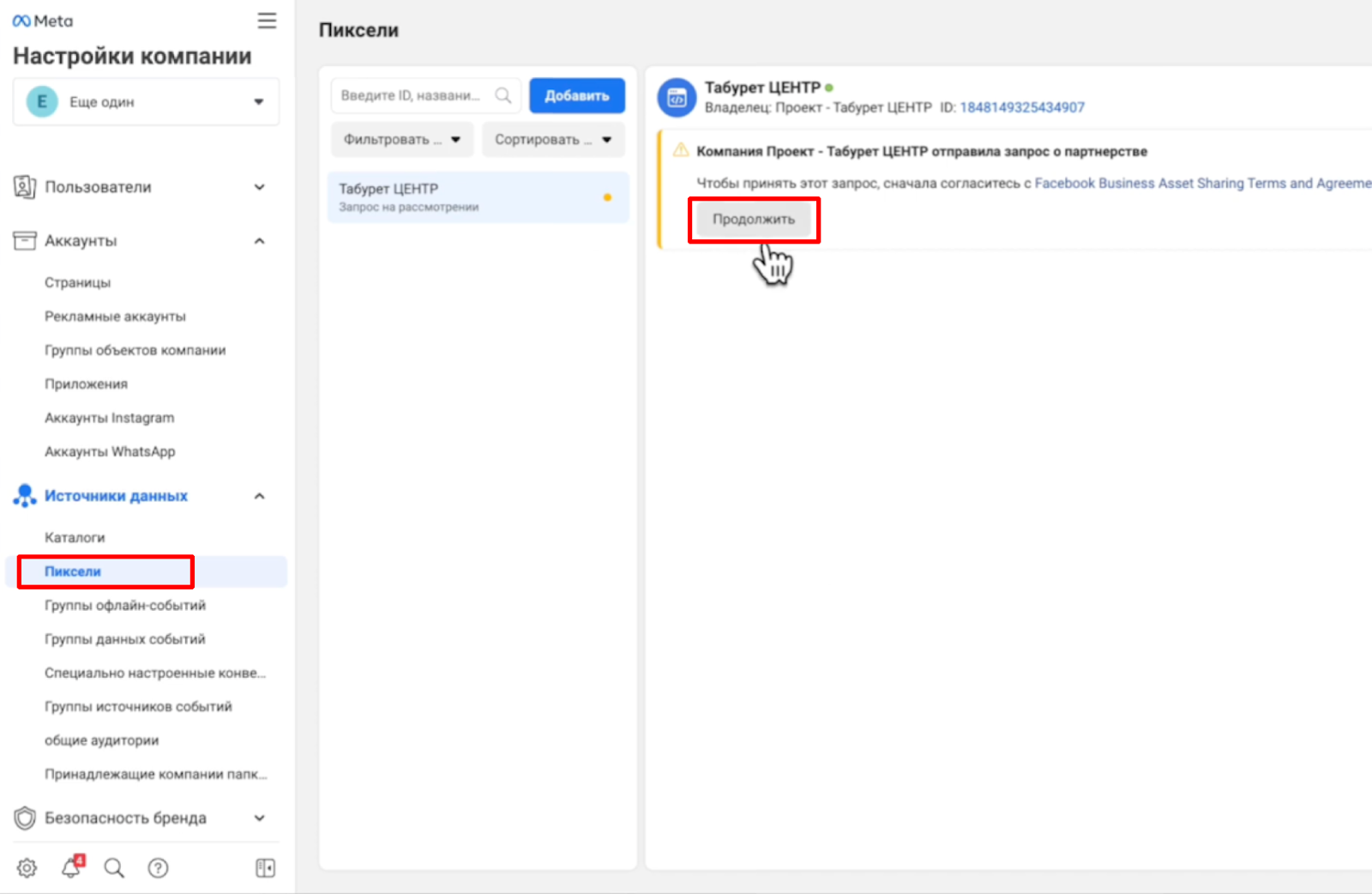Click the Accounts section icon
Viewport: 1372px width, 894px height.
(x=25, y=241)
